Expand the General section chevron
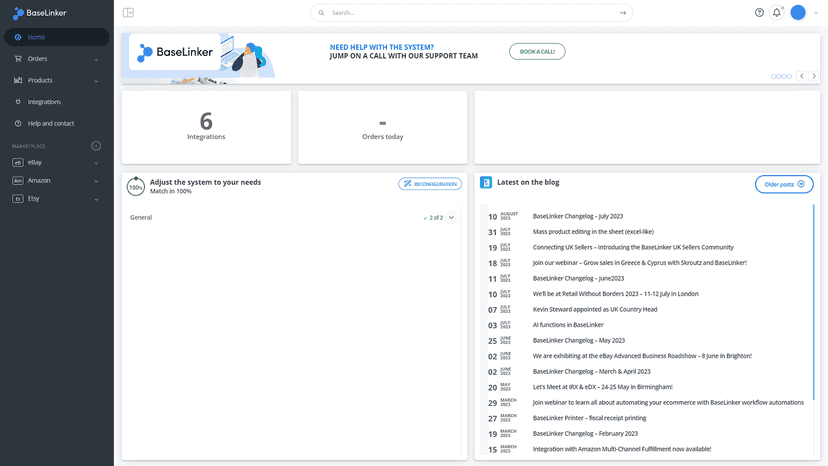The image size is (828, 466). click(451, 218)
